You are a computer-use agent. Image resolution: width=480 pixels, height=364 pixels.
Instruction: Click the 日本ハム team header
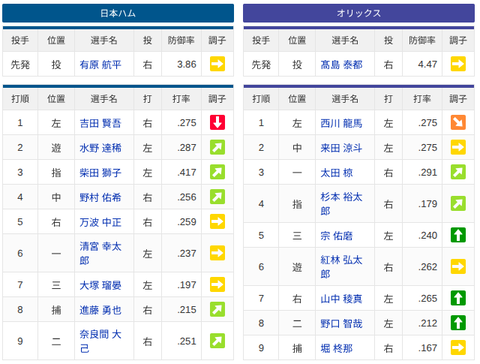click(x=118, y=13)
